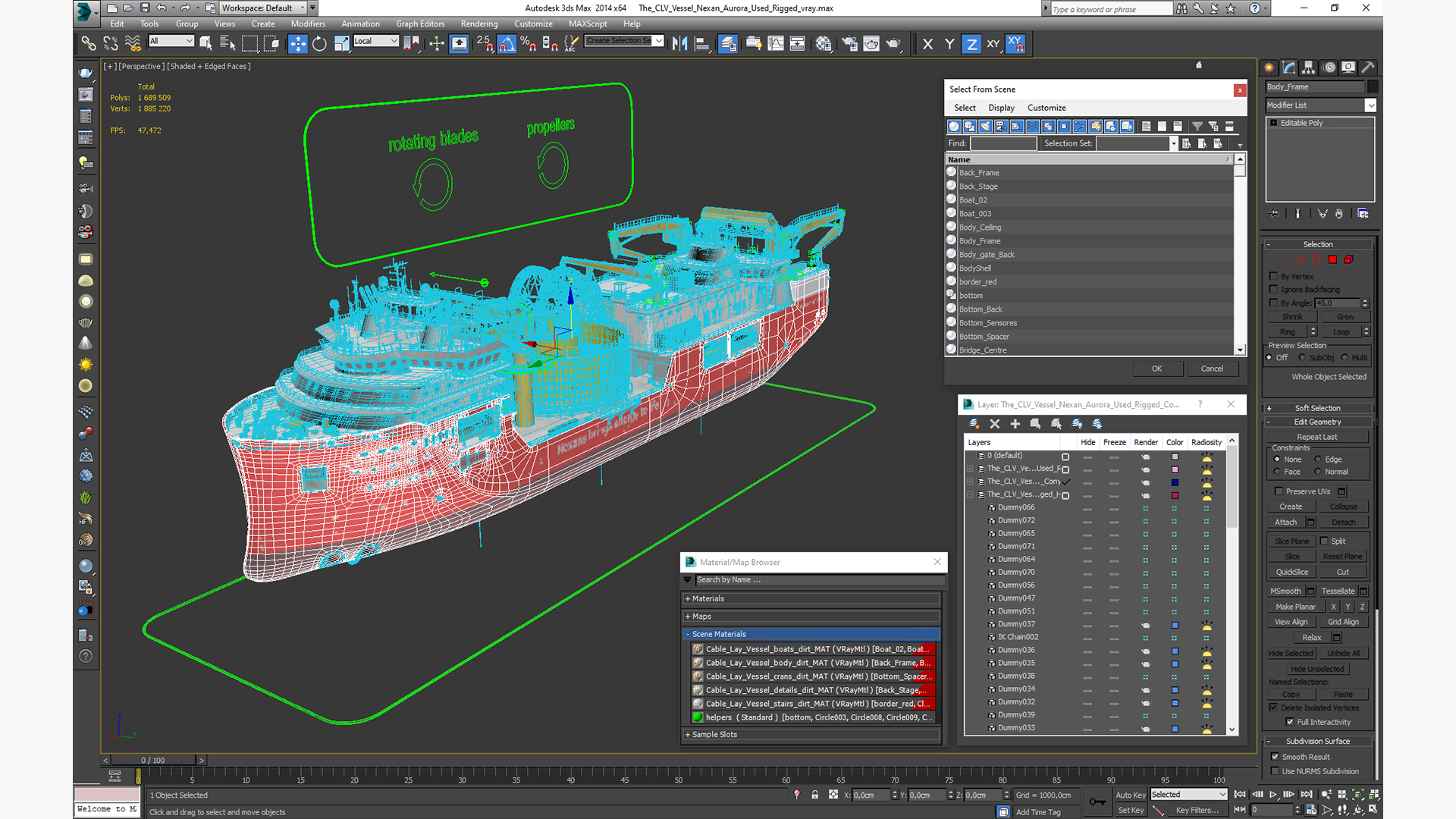
Task: Click object color swatch beside Body_Frame name
Action: pyautogui.click(x=1373, y=87)
